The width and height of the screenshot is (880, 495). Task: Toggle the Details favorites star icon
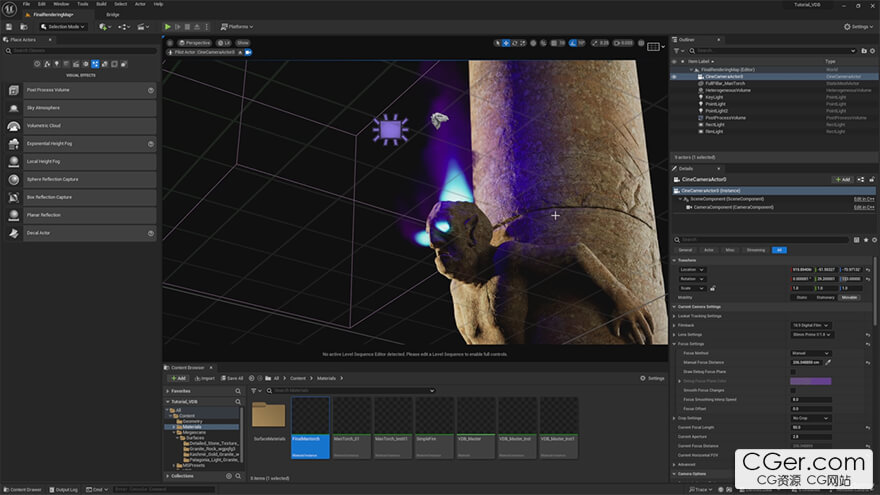point(865,240)
